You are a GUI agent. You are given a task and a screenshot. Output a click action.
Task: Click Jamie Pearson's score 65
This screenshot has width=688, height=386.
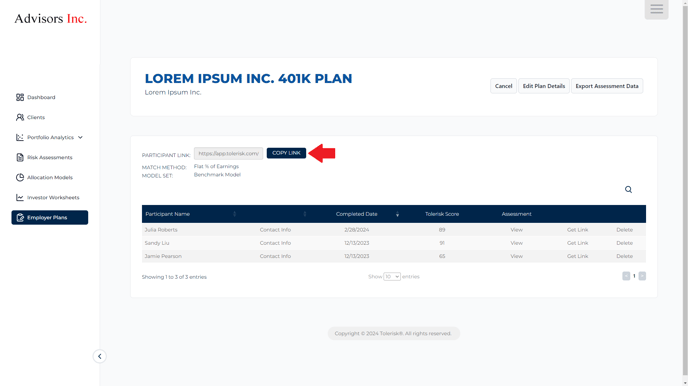coord(442,256)
